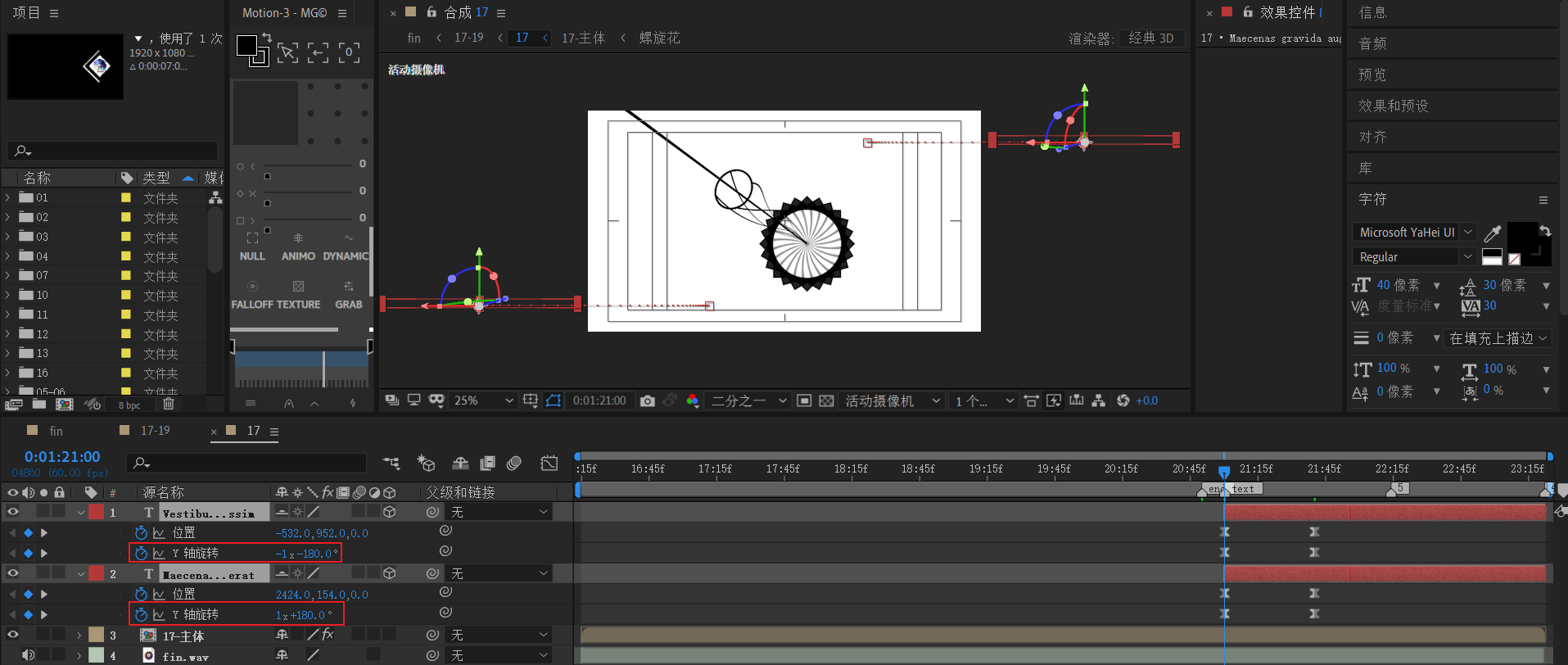This screenshot has height=665, width=1568.
Task: Click GRAB tool in Motion-3 panel
Action: point(349,296)
